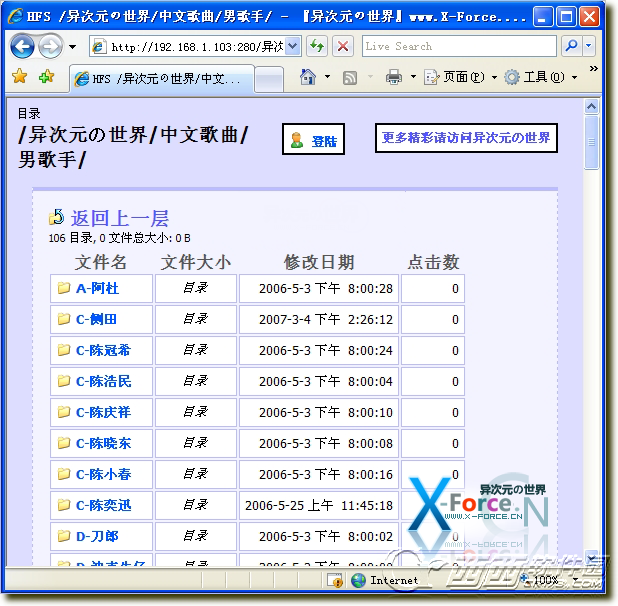Click the folder icon beside C-陈小春
This screenshot has width=618, height=606.
click(64, 474)
